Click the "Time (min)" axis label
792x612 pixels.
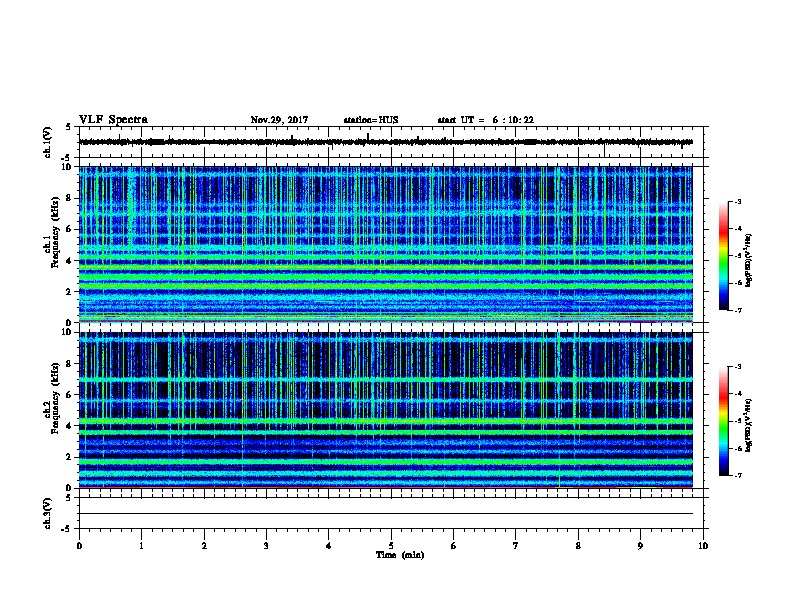pyautogui.click(x=400, y=555)
